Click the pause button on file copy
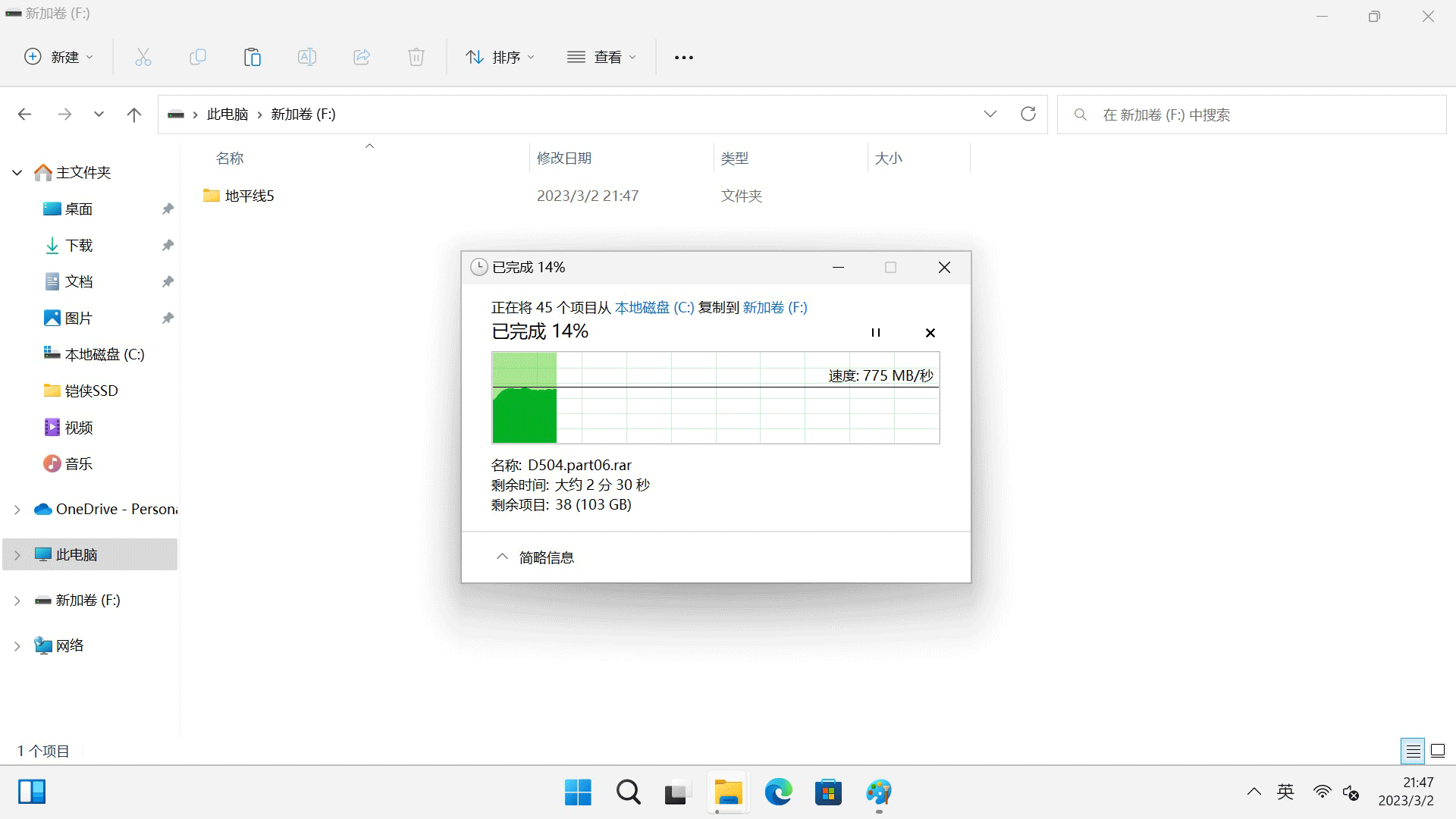This screenshot has width=1456, height=819. (876, 331)
